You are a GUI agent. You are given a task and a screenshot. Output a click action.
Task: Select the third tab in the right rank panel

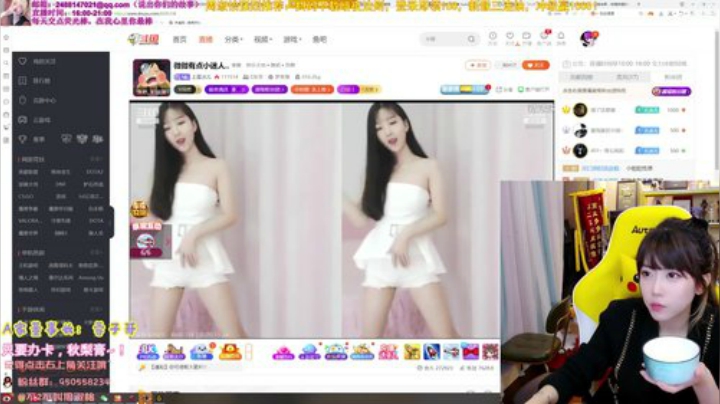(x=673, y=77)
